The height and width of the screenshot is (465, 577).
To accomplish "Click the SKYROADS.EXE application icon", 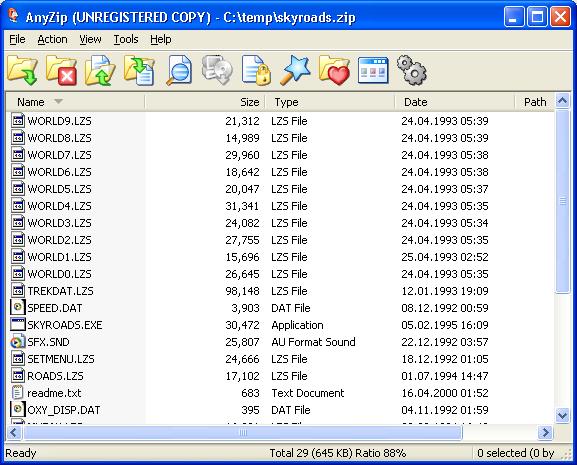I will coord(18,324).
